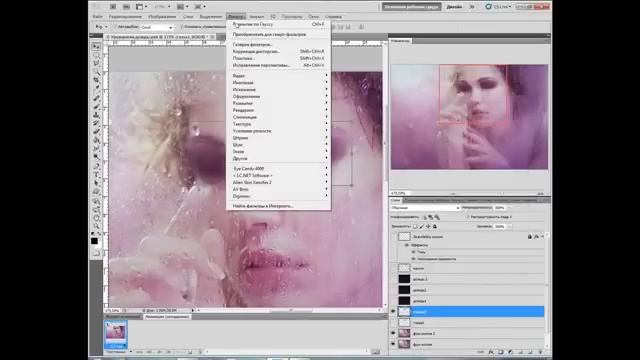This screenshot has width=640, height=360.
Task: Open Mini Bridge from the application bar
Action: click(126, 7)
